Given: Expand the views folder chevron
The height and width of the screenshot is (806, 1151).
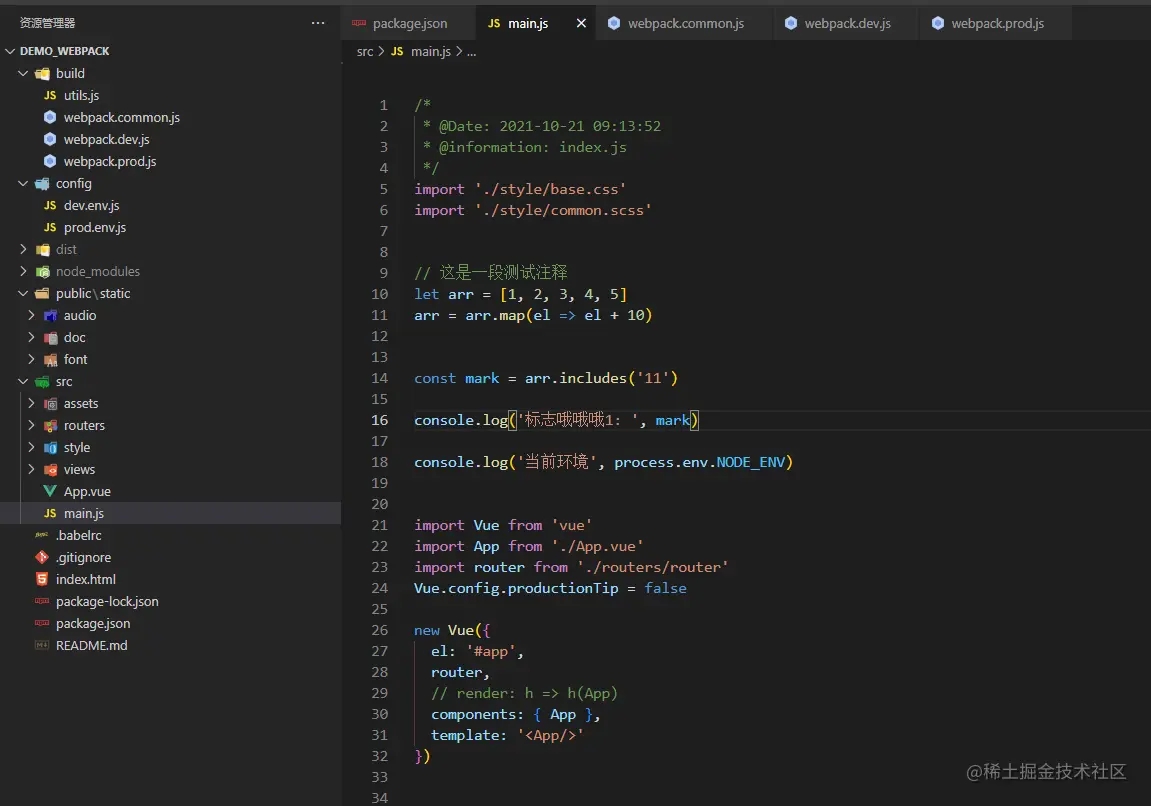Looking at the screenshot, I should tap(31, 470).
